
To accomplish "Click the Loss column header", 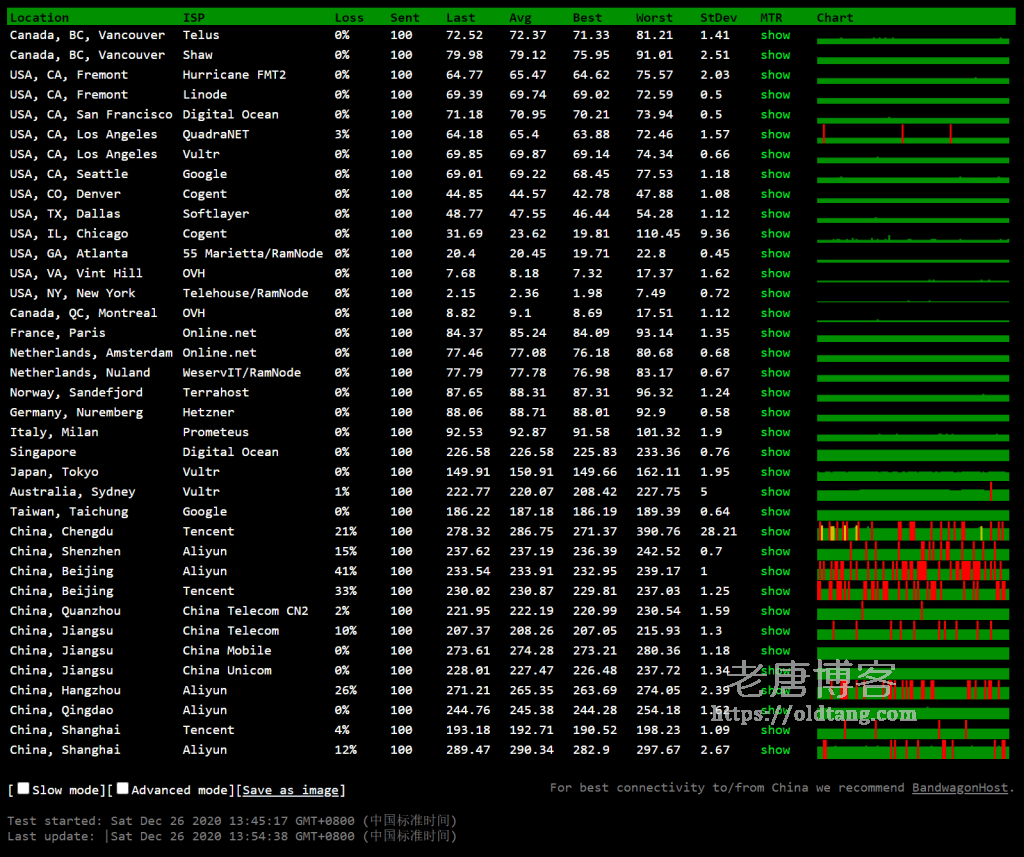I will pos(349,17).
